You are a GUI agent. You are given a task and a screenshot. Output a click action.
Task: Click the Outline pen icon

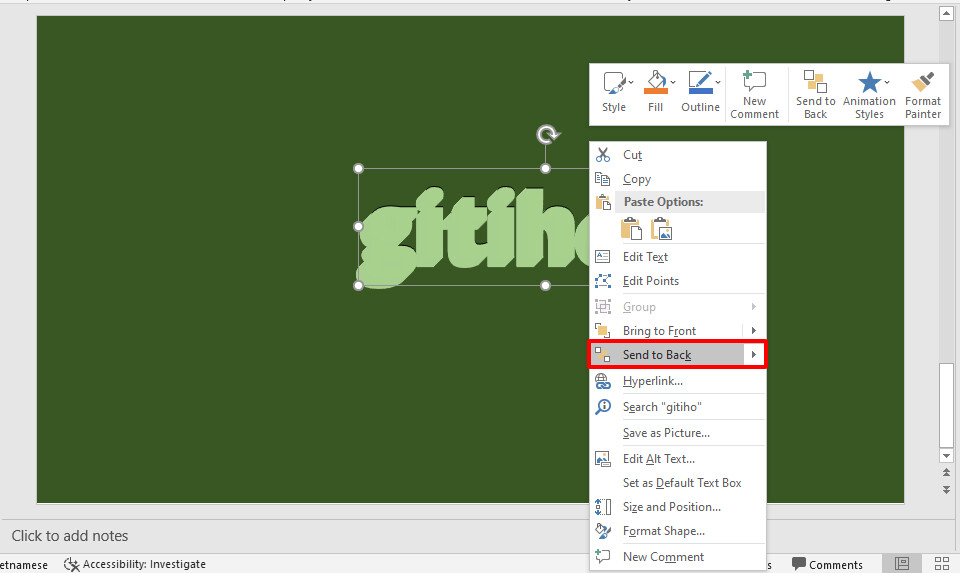(x=700, y=83)
